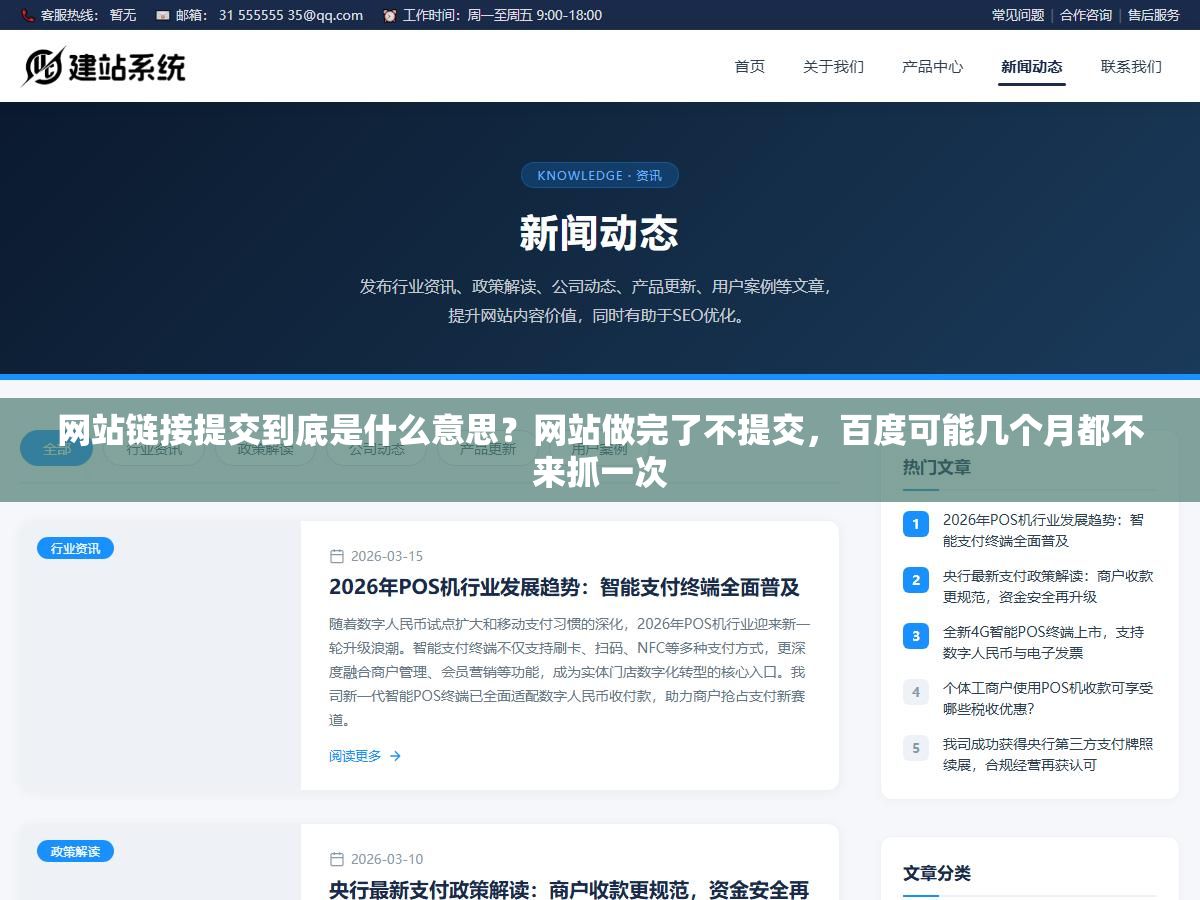Click the number 4 rank badge

(x=916, y=692)
